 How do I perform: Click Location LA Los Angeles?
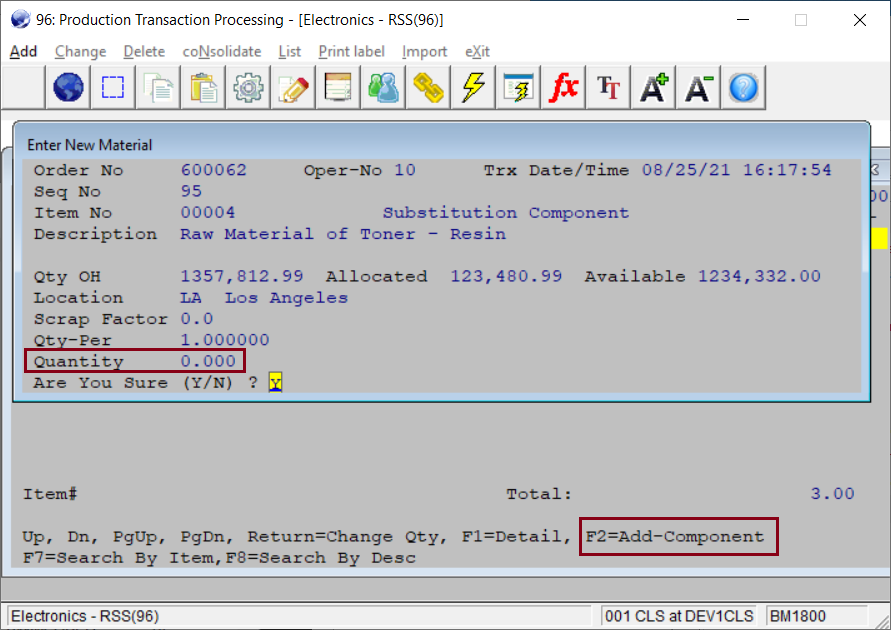(264, 298)
